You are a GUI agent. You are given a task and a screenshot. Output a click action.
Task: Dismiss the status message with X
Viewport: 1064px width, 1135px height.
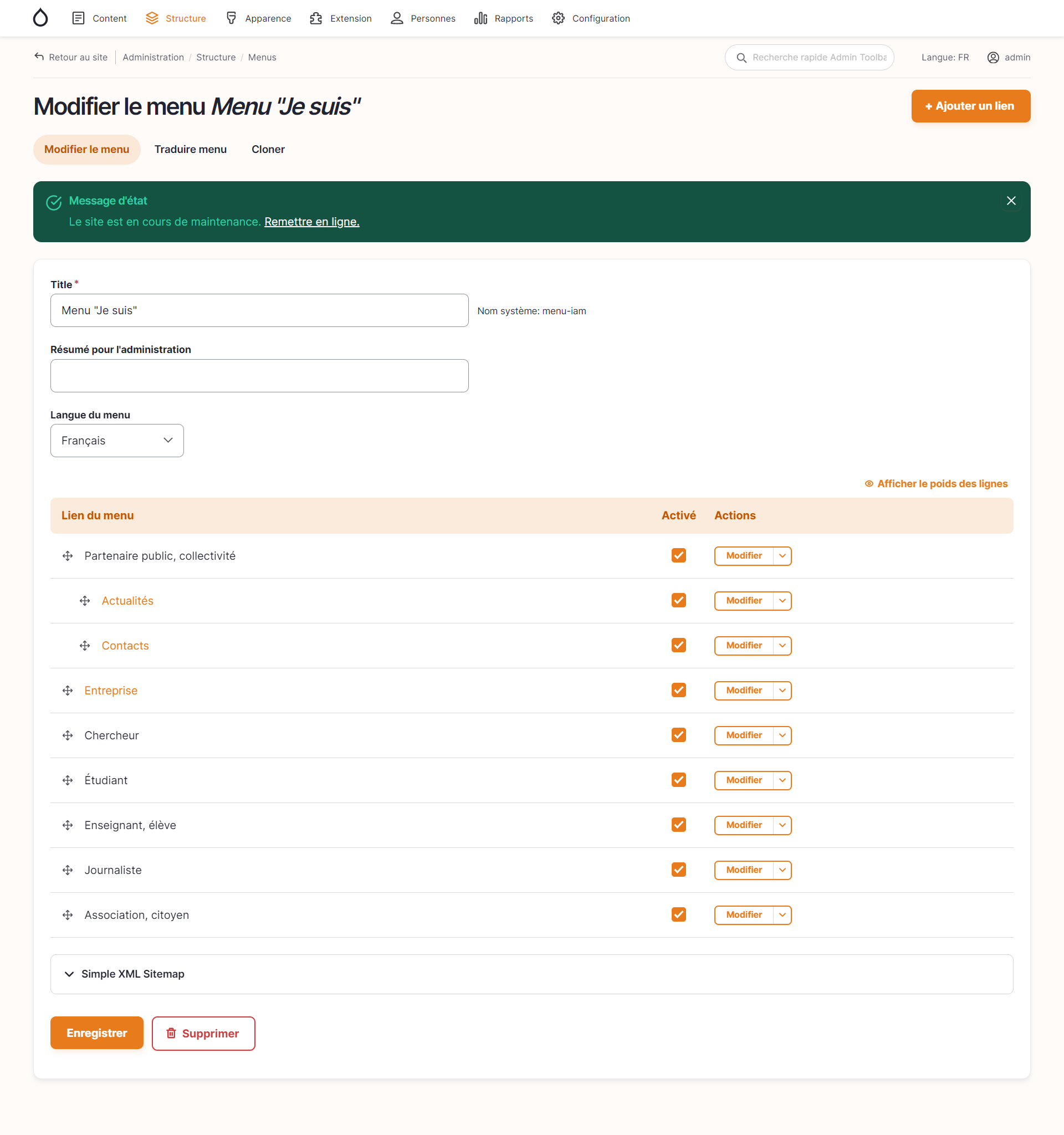1011,201
